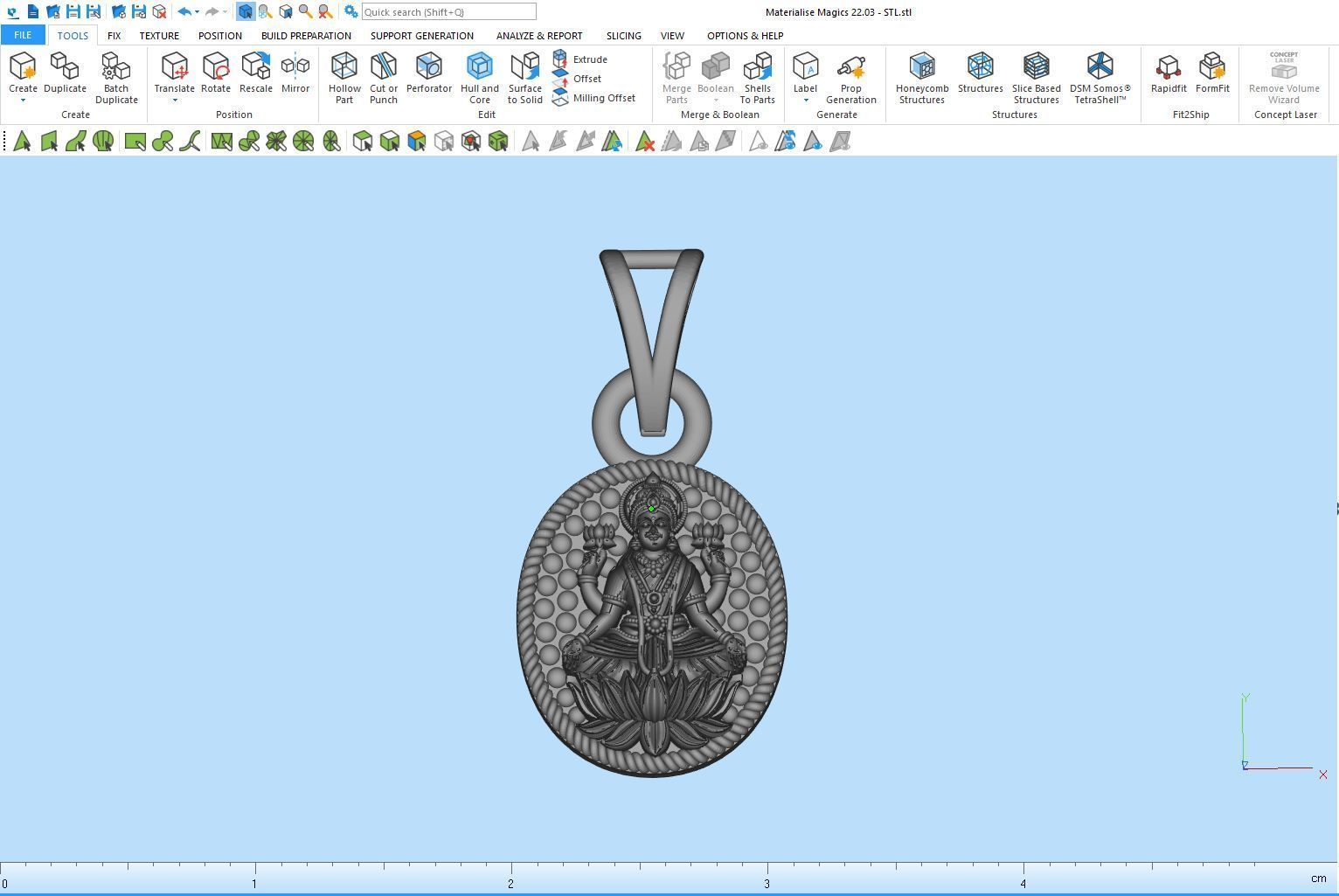Open the BUILD PREPARATION tab
1339x896 pixels.
pyautogui.click(x=306, y=36)
